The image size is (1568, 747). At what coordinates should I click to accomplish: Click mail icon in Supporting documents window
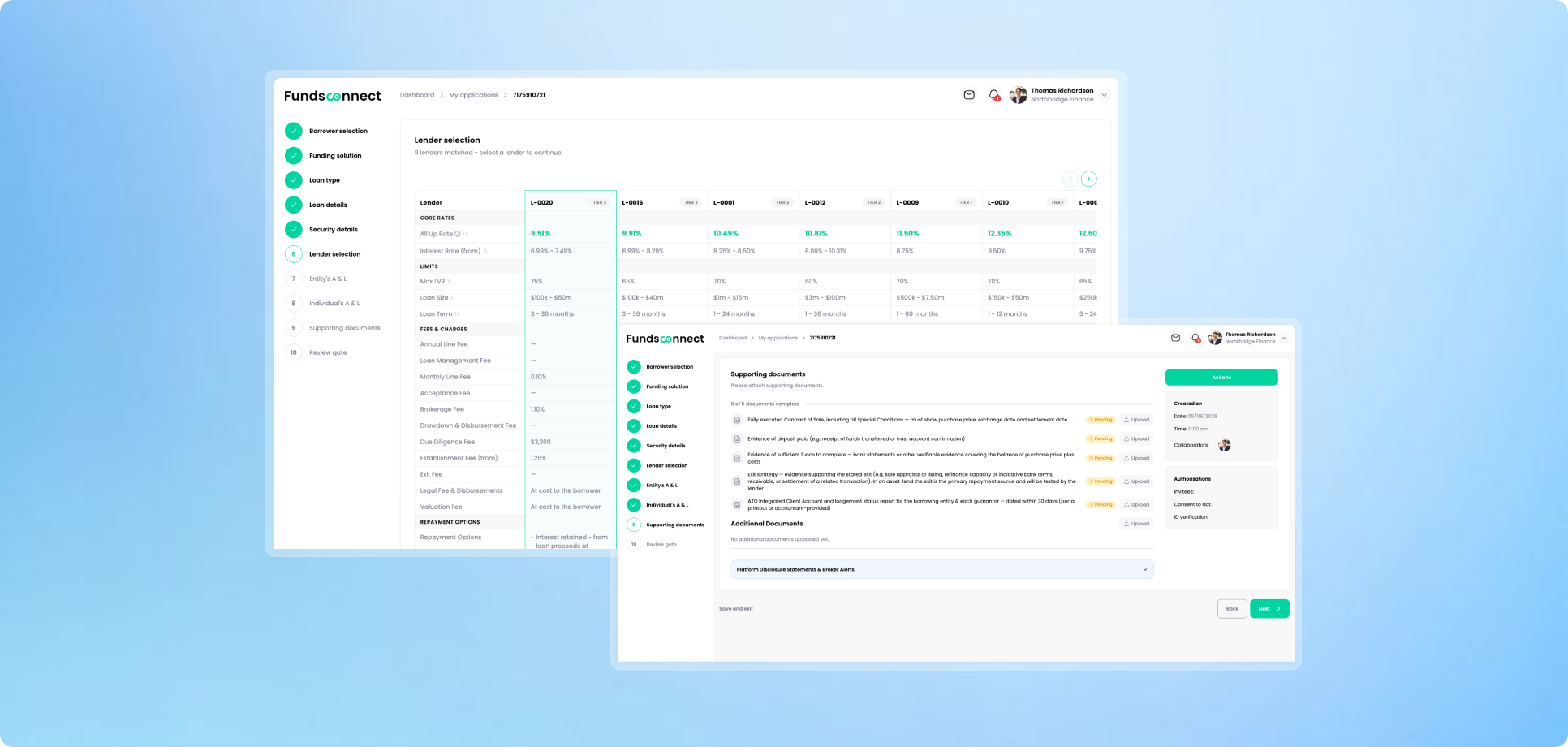(x=1175, y=338)
